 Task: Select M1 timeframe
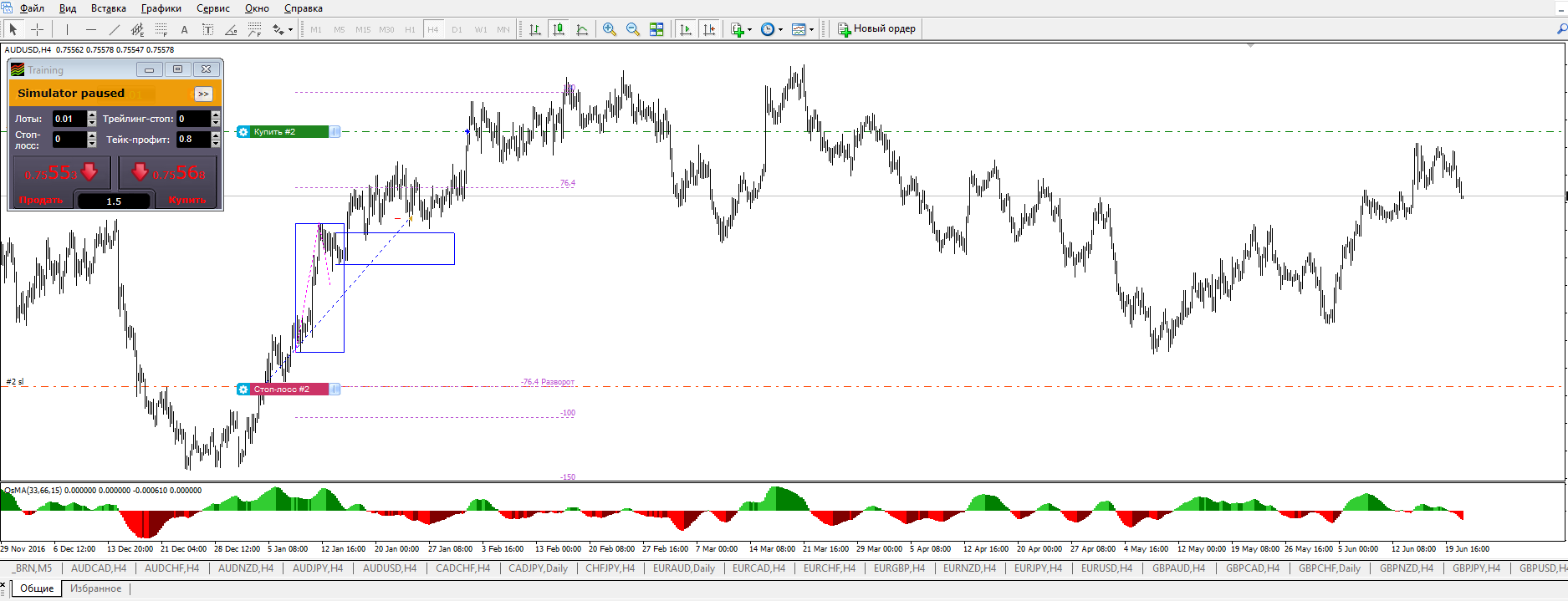(316, 29)
